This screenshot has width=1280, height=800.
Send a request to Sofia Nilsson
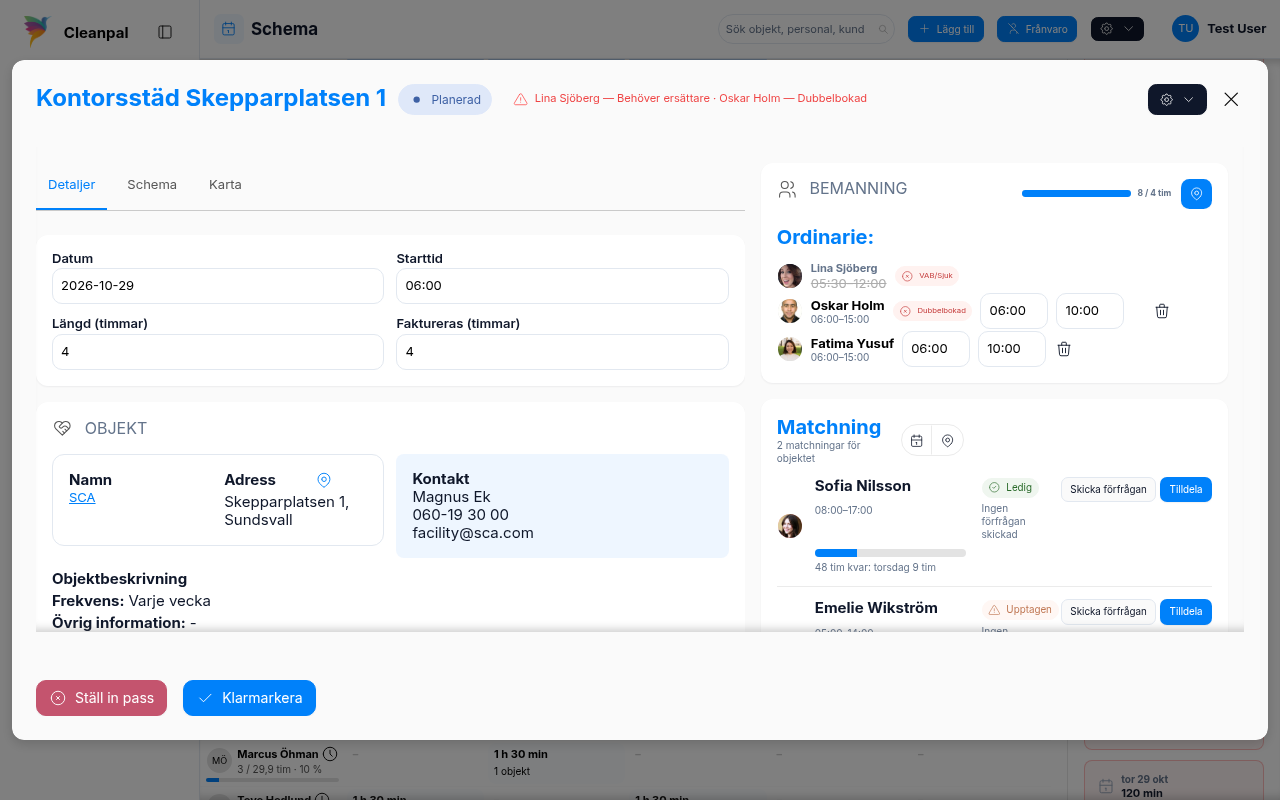pyautogui.click(x=1108, y=489)
